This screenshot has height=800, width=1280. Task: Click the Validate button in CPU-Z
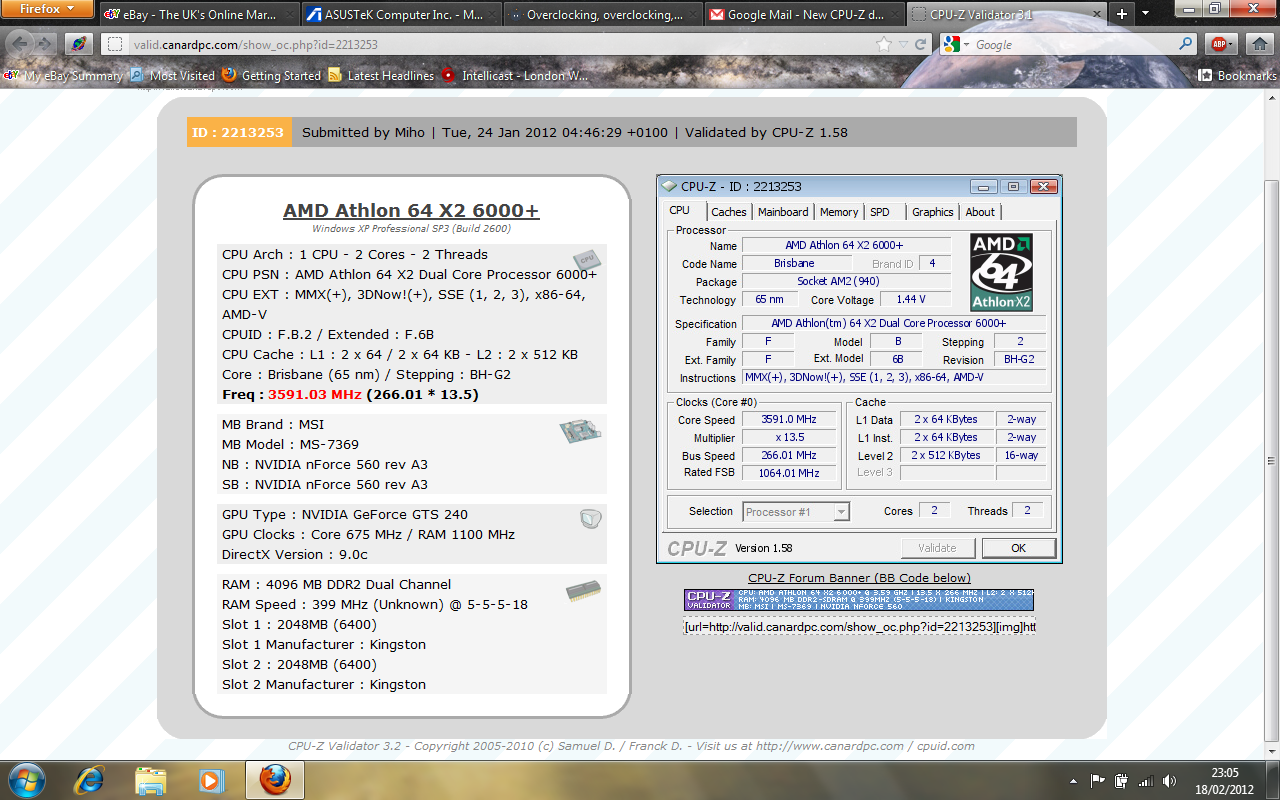937,548
